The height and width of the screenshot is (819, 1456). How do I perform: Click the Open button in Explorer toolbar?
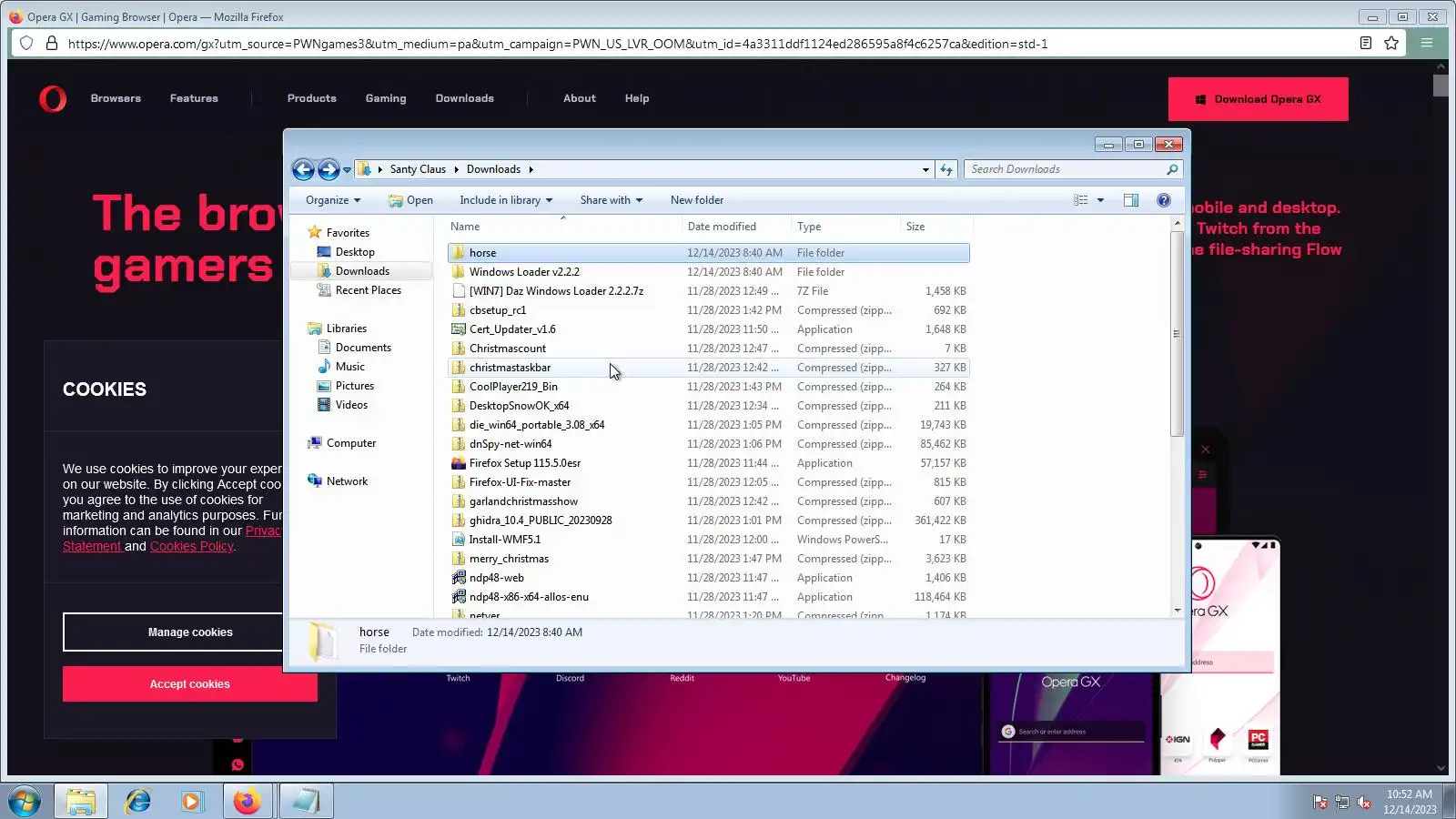[410, 200]
